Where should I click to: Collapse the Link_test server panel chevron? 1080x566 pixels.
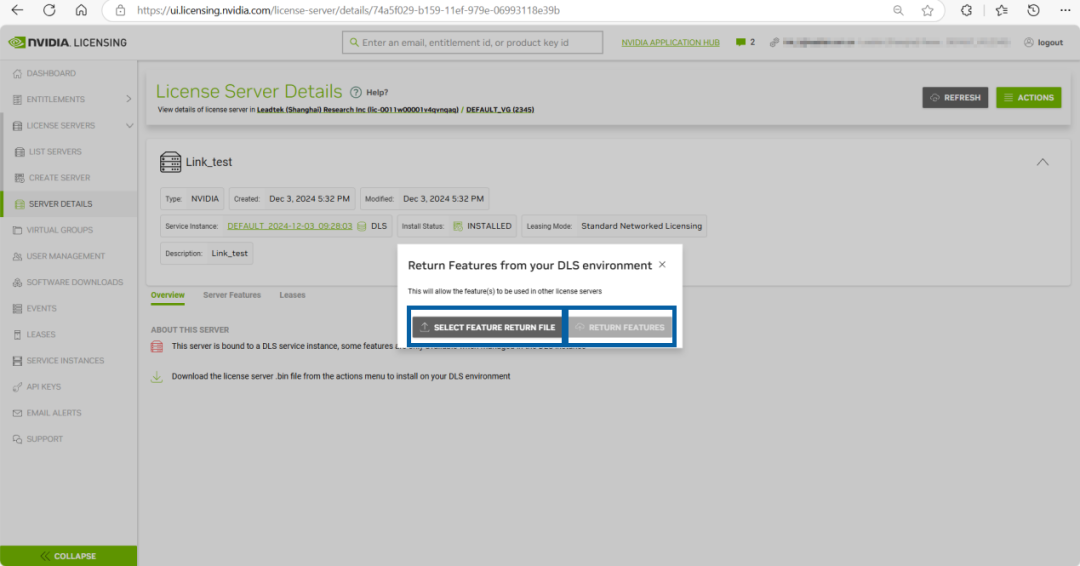(x=1043, y=162)
